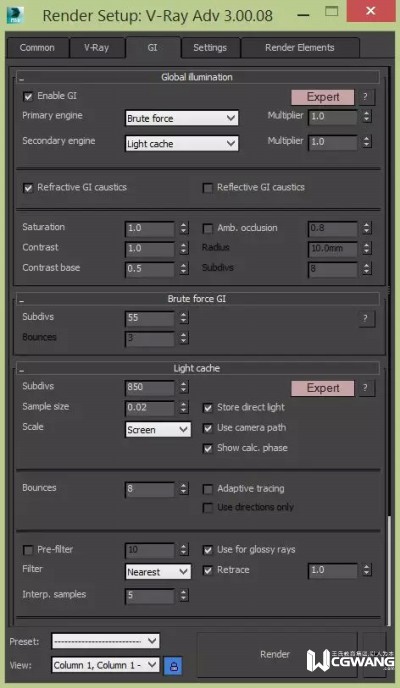Click Primary engine Multiplier value field
This screenshot has height=688, width=400.
point(333,117)
